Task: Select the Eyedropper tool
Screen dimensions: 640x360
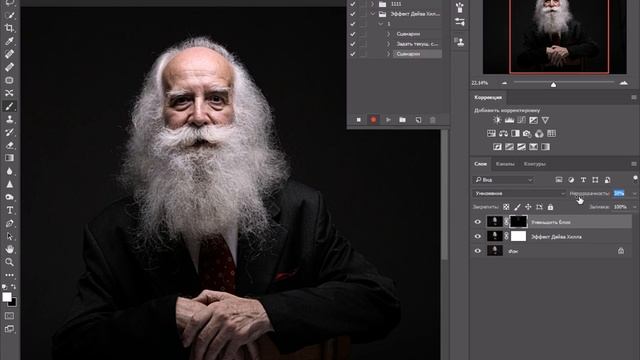Action: click(9, 41)
